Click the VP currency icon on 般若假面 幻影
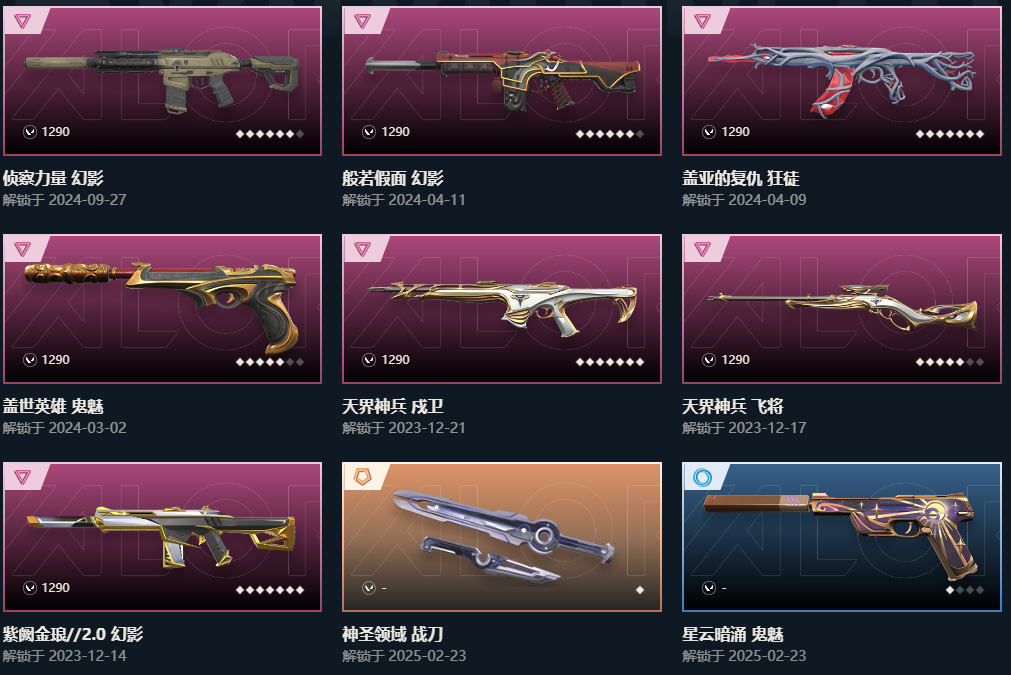Image resolution: width=1011 pixels, height=675 pixels. [x=369, y=132]
